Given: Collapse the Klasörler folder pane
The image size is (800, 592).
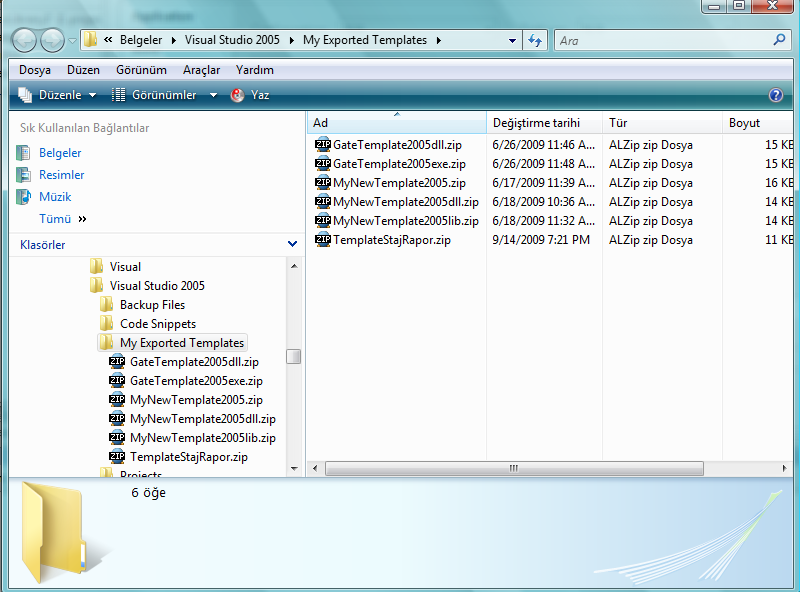Looking at the screenshot, I should (x=292, y=244).
